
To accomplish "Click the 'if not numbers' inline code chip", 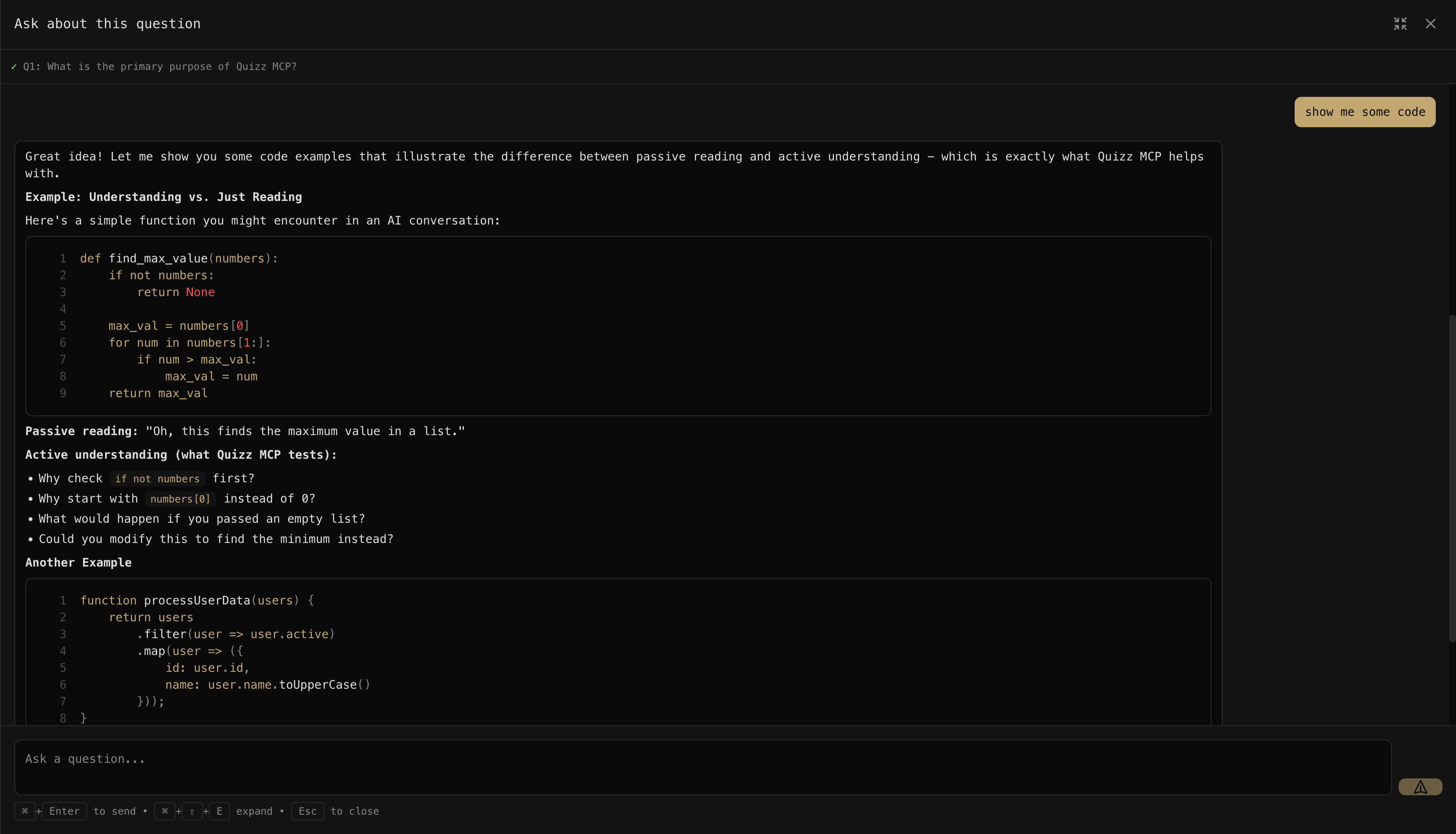I will coord(157,478).
